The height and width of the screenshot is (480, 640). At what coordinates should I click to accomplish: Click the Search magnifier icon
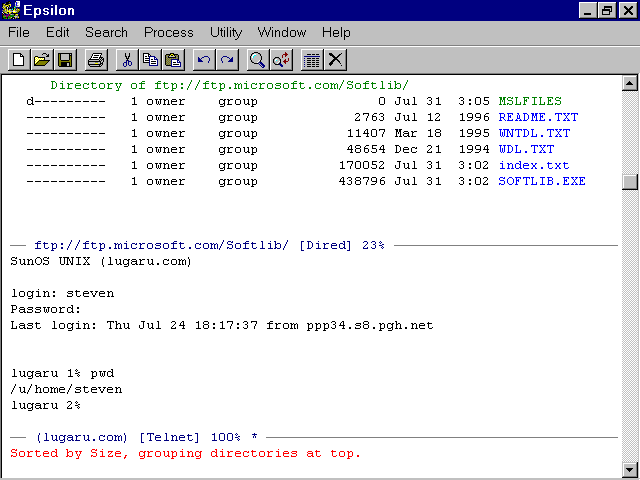258,60
